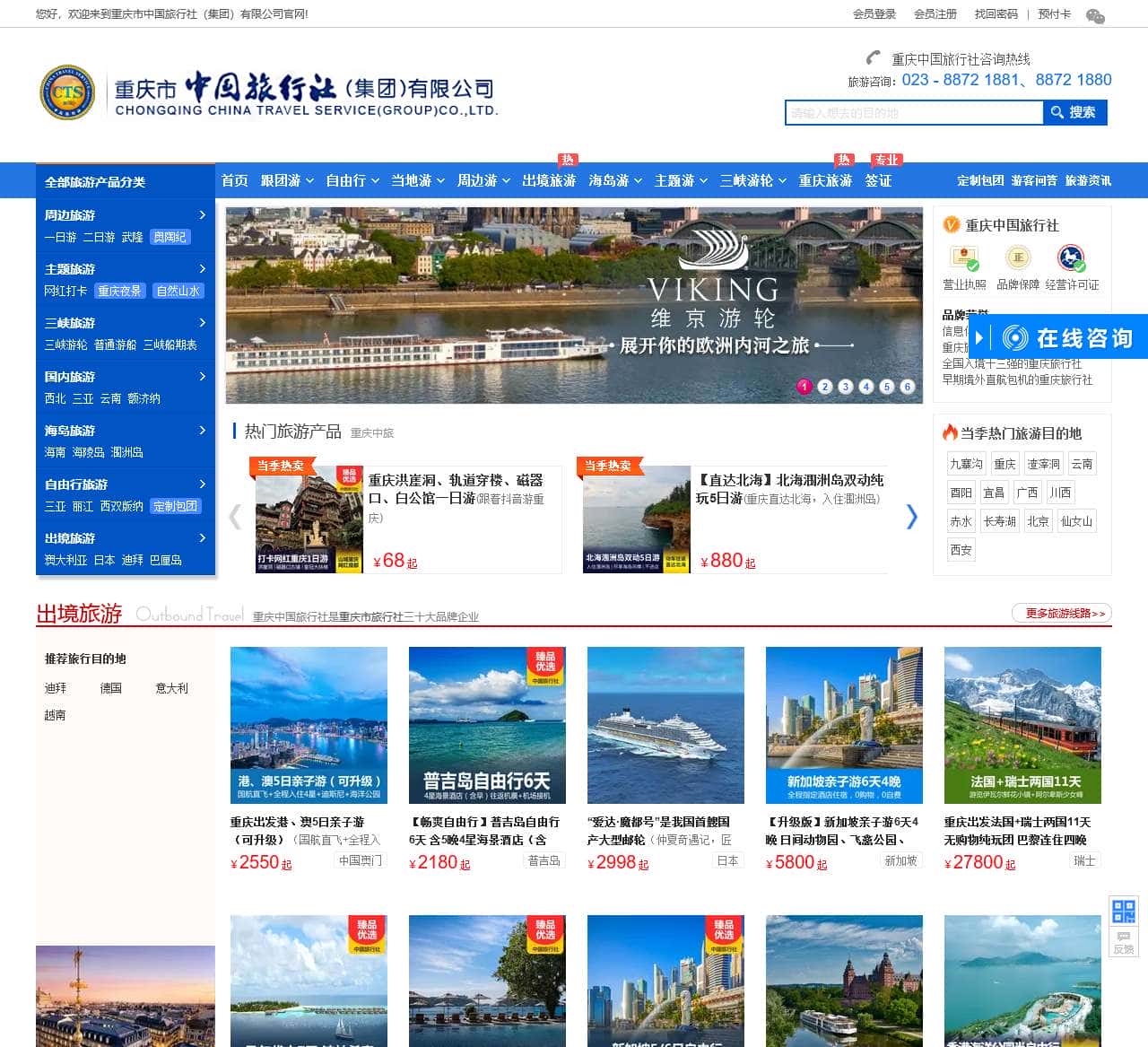The image size is (1148, 1047).
Task: Select banner slide indicator 1
Action: coord(804,387)
